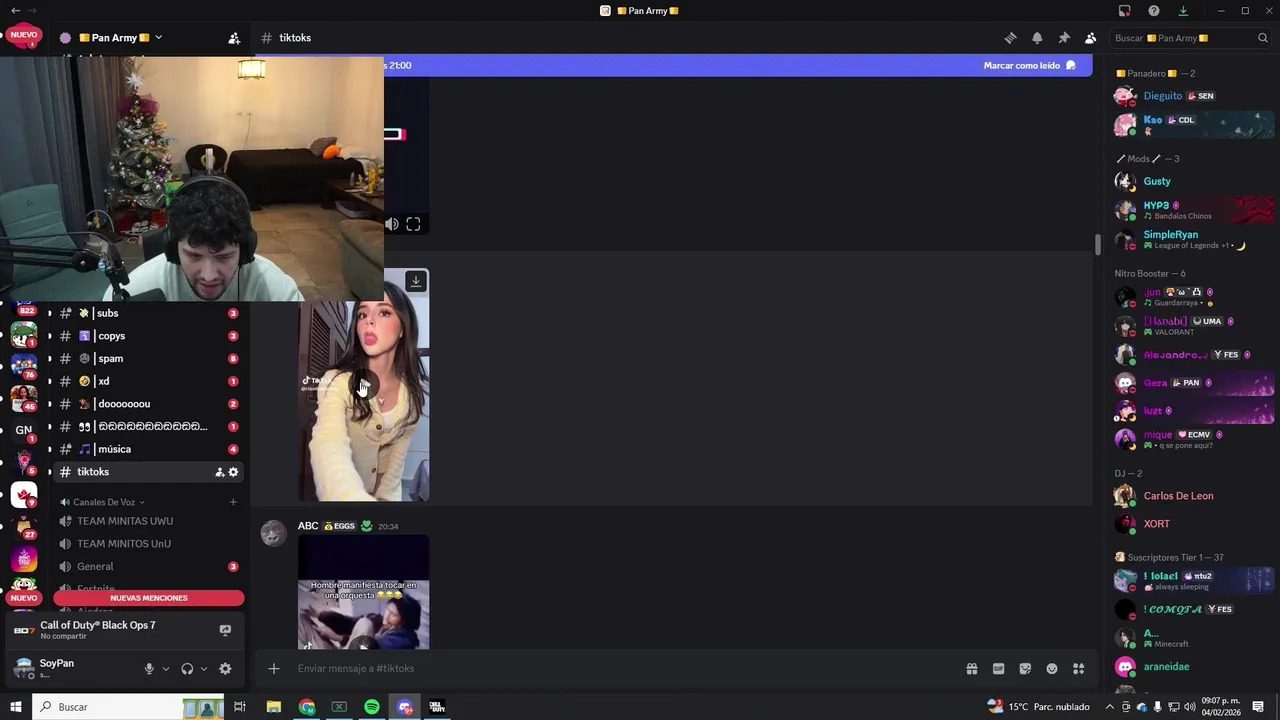Screen dimensions: 1280x720
Task: Open User Settings gear
Action: [x=225, y=669]
